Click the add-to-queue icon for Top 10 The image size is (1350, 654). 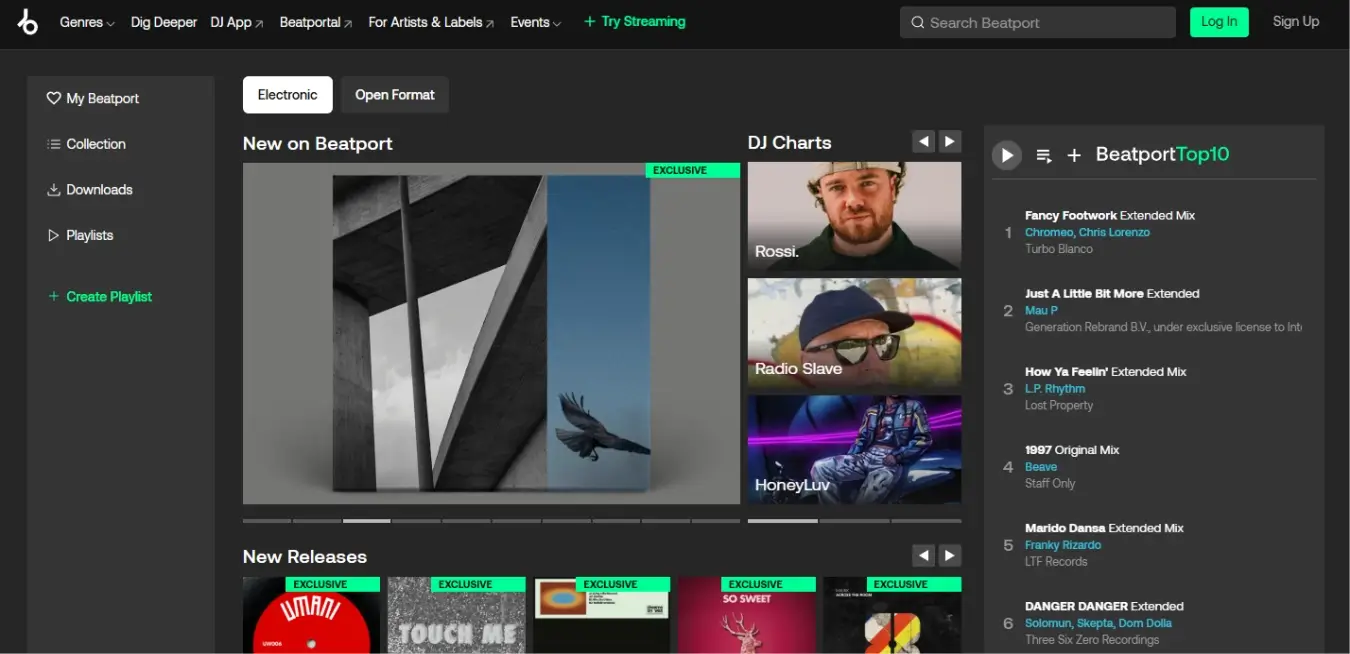pyautogui.click(x=1044, y=155)
